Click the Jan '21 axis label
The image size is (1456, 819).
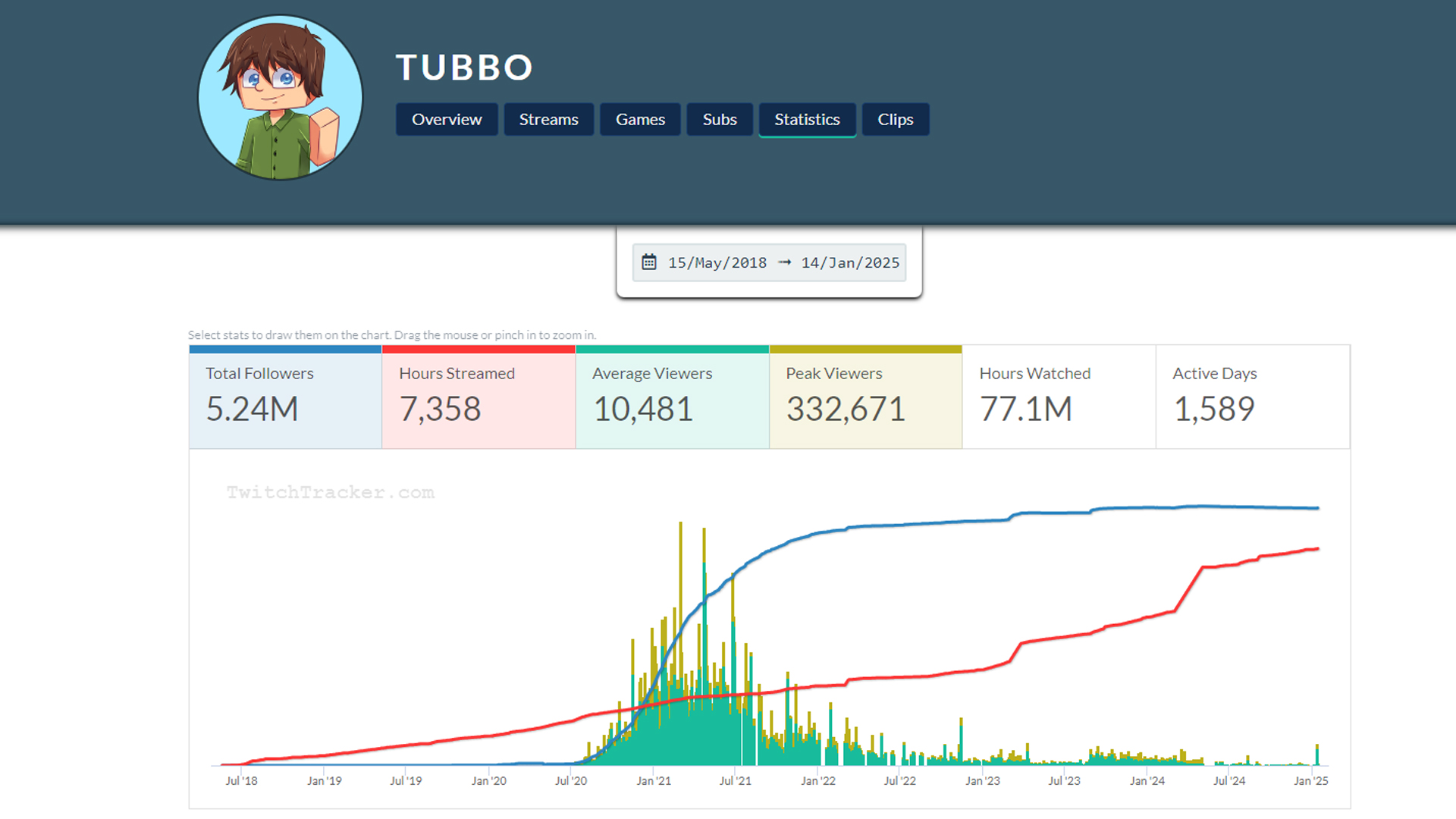pyautogui.click(x=654, y=780)
